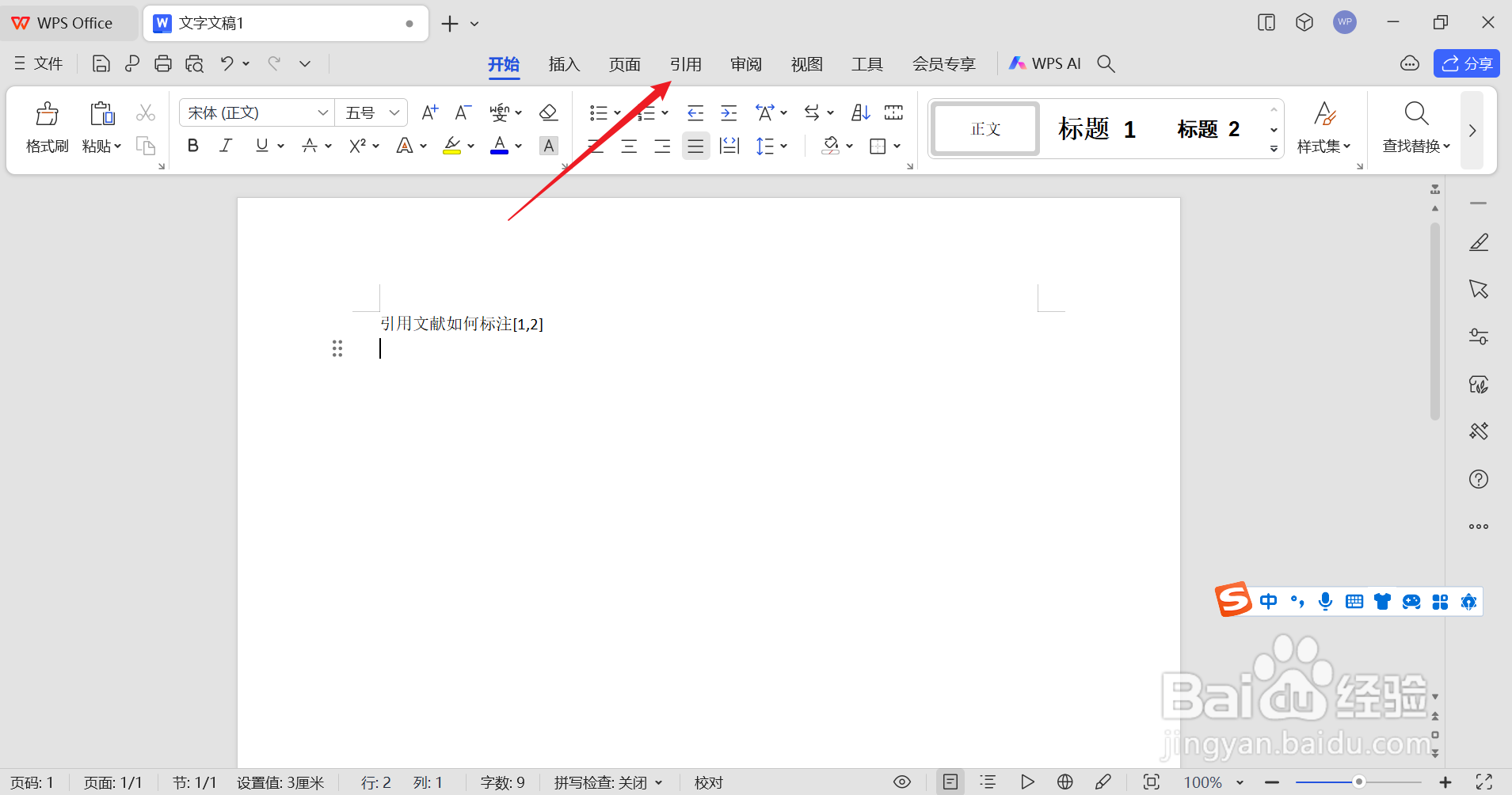Viewport: 1512px width, 795px height.
Task: Switch to the 视图 (View) tab
Action: [807, 64]
